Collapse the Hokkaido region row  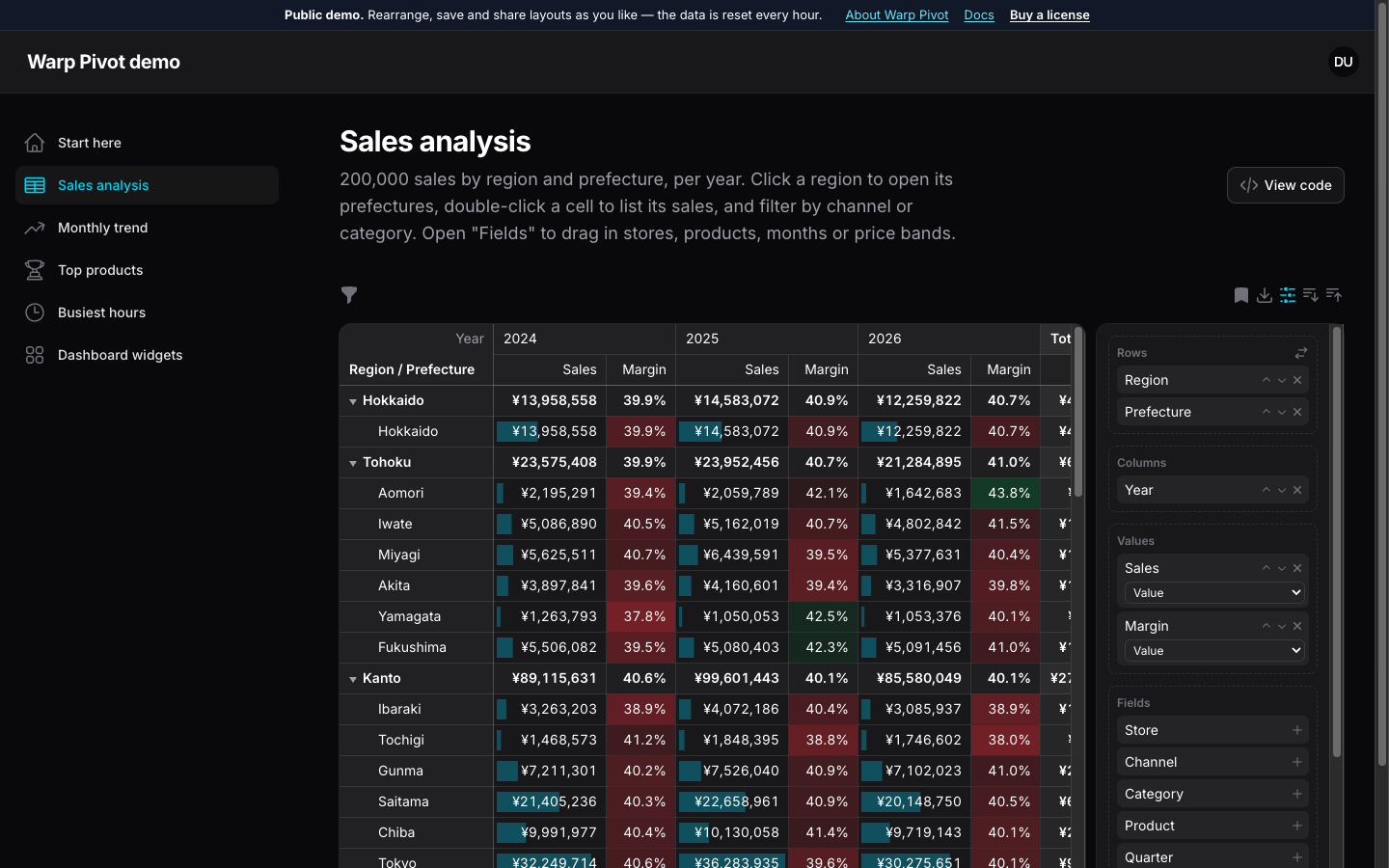(353, 401)
